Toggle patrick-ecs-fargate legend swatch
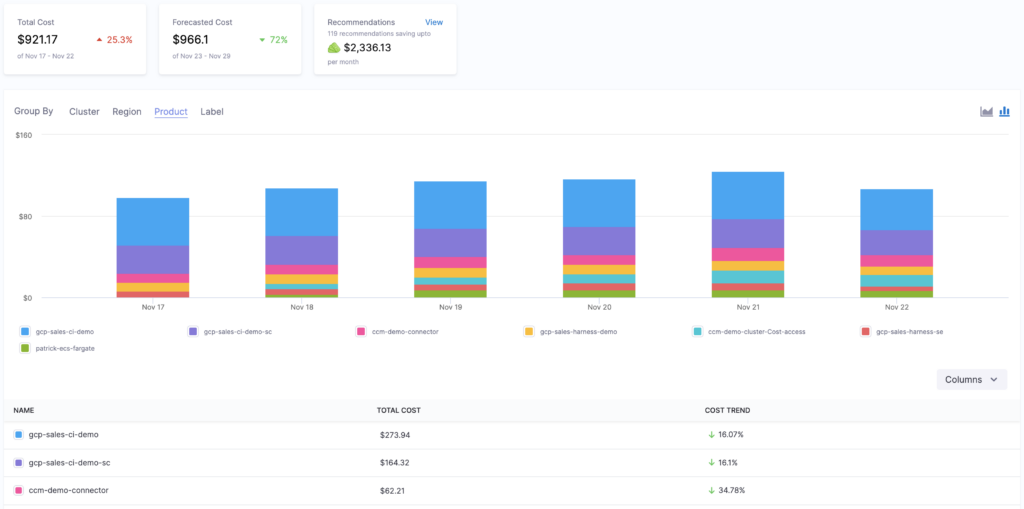The height and width of the screenshot is (509, 1024). pos(25,348)
